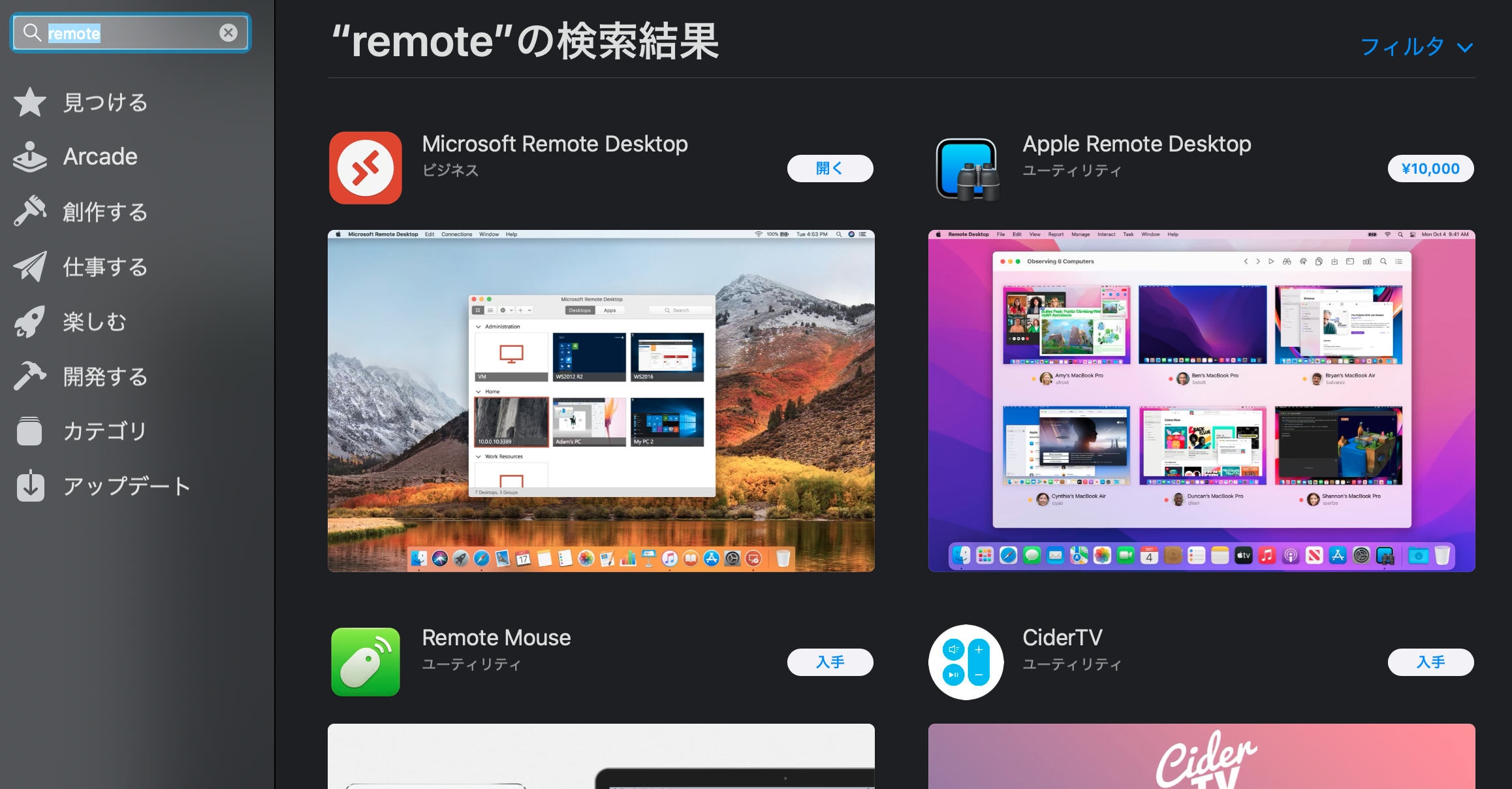This screenshot has height=789, width=1512.
Task: Open Remote Mouse title link
Action: point(496,637)
